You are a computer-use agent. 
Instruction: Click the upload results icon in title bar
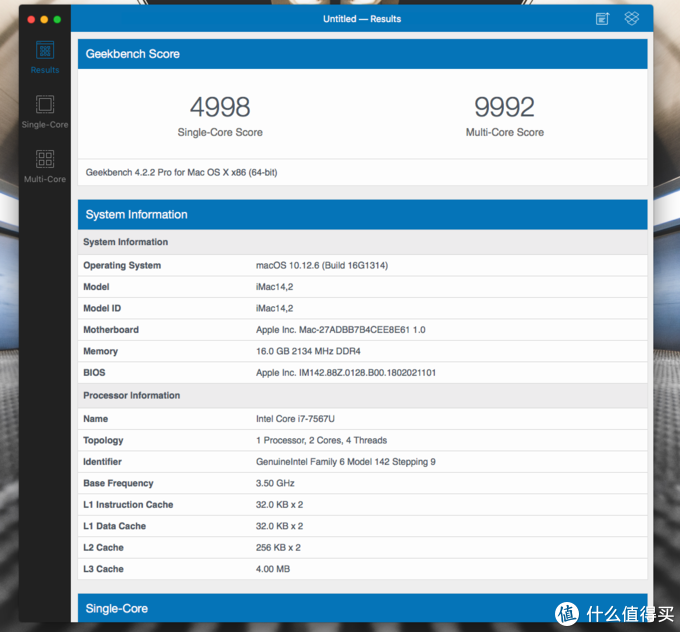coord(602,19)
